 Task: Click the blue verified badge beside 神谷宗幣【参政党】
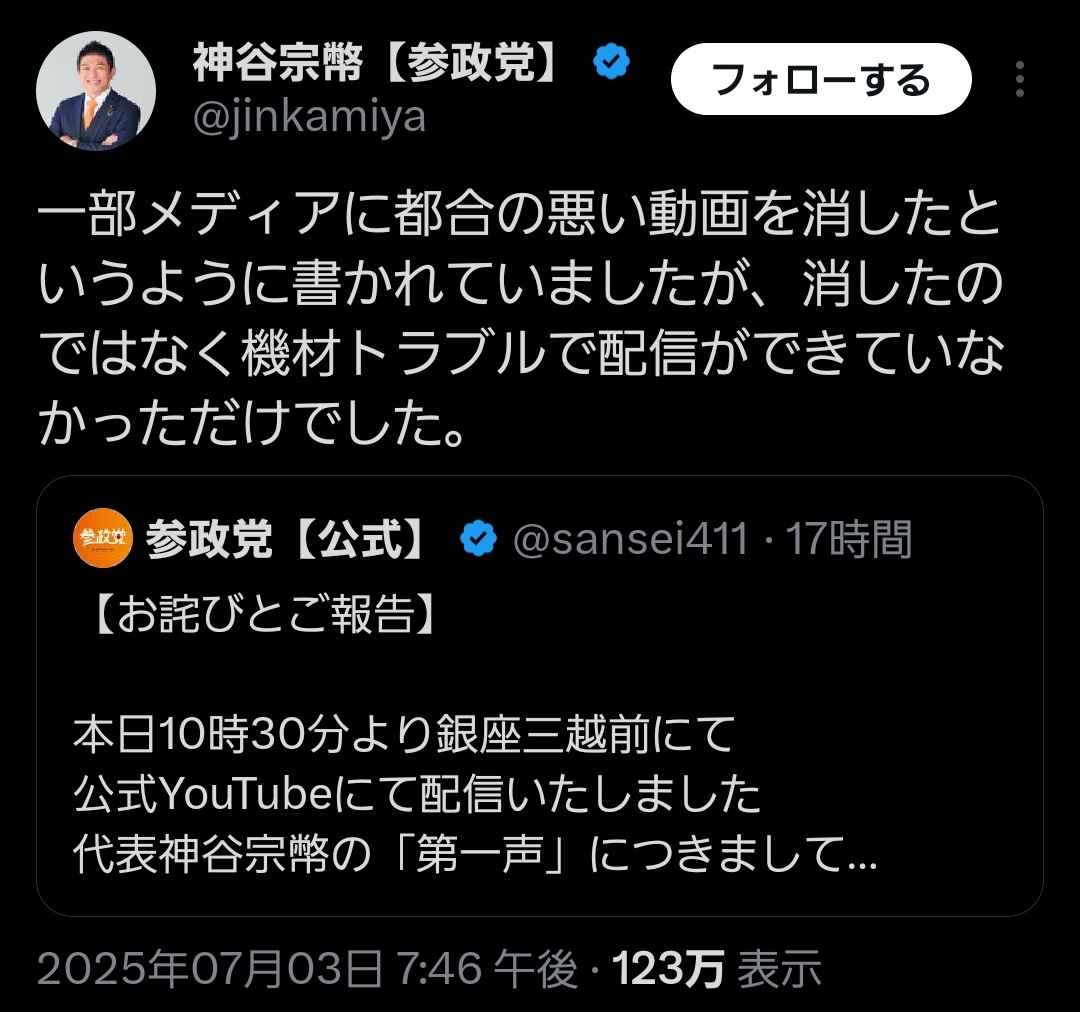tap(611, 65)
